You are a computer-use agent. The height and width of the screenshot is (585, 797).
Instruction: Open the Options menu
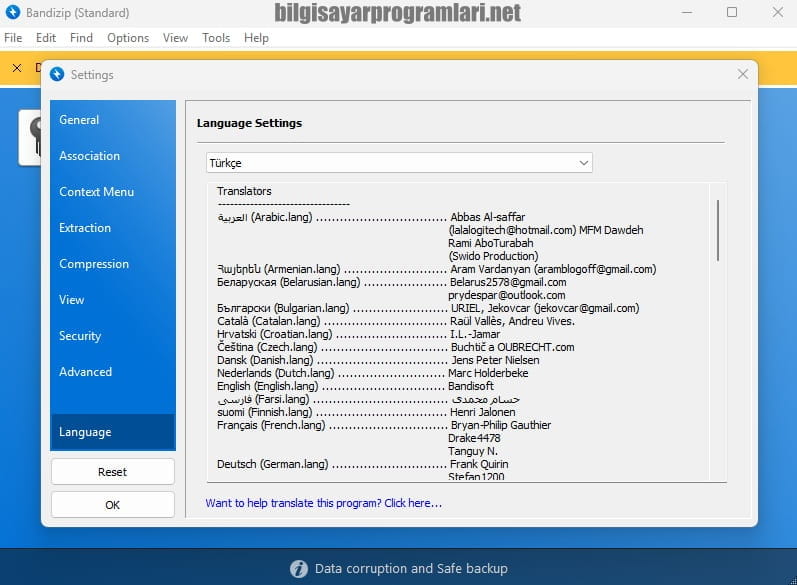[x=128, y=38]
